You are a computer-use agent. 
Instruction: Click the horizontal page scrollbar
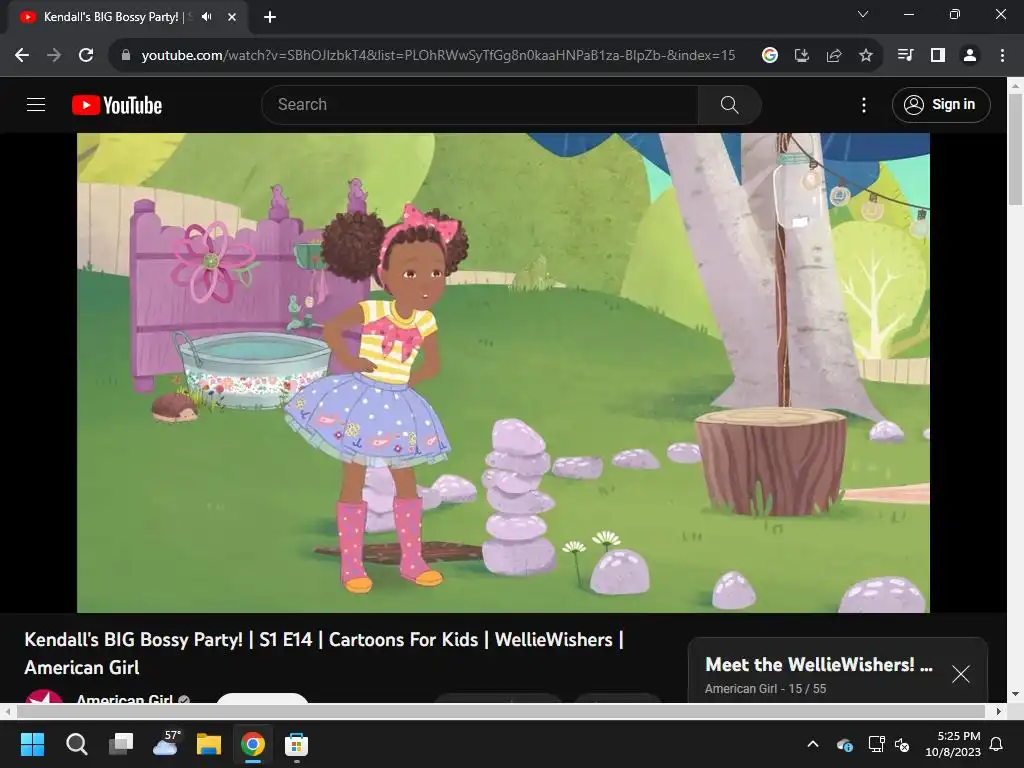pyautogui.click(x=500, y=711)
